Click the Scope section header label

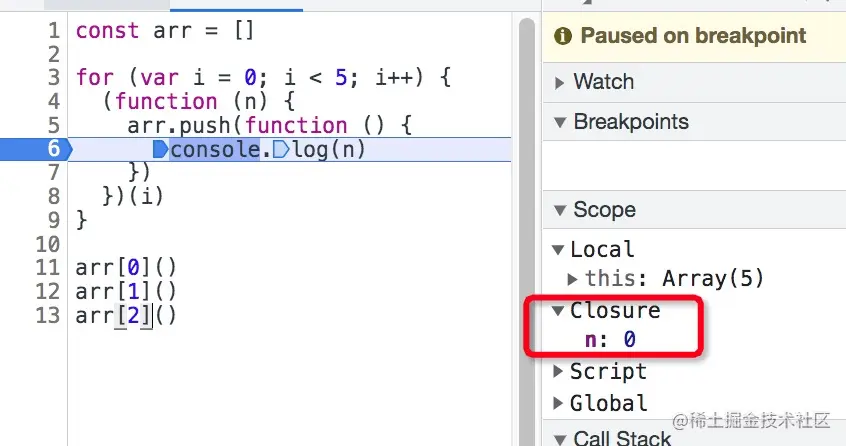tap(604, 210)
